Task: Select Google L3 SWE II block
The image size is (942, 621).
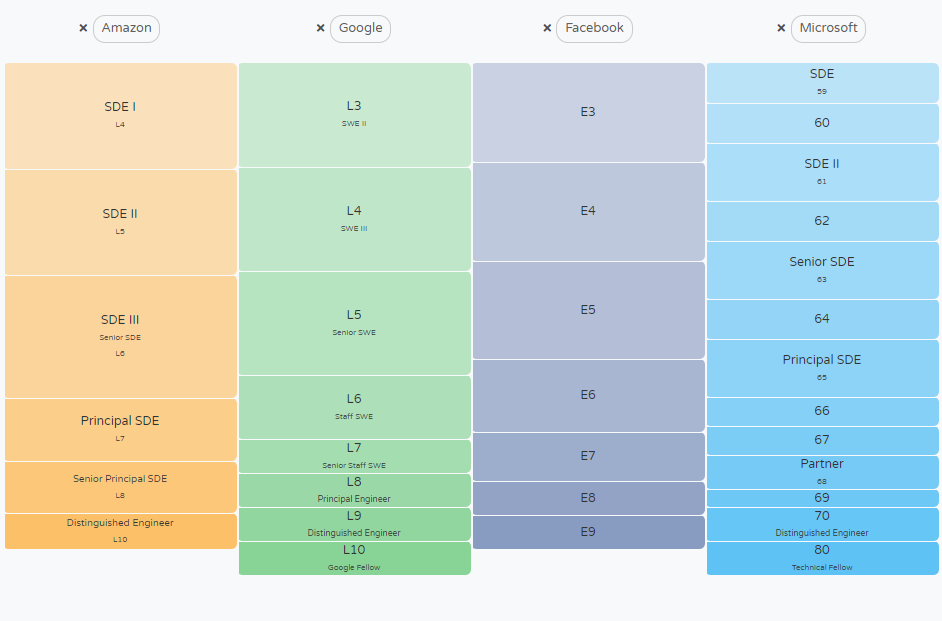Action: (x=354, y=114)
